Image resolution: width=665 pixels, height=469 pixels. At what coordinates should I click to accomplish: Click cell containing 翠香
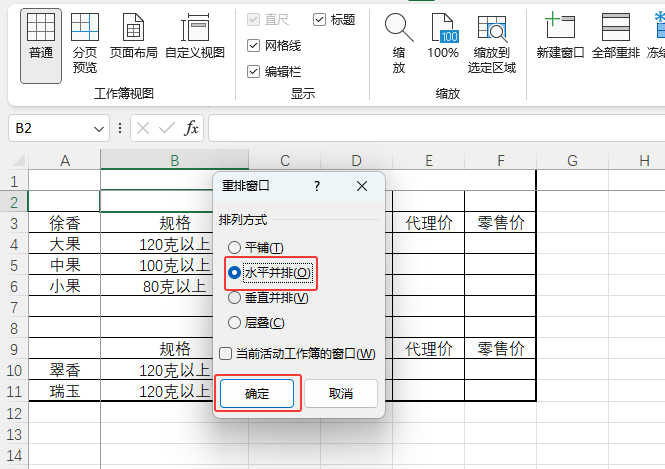click(64, 370)
